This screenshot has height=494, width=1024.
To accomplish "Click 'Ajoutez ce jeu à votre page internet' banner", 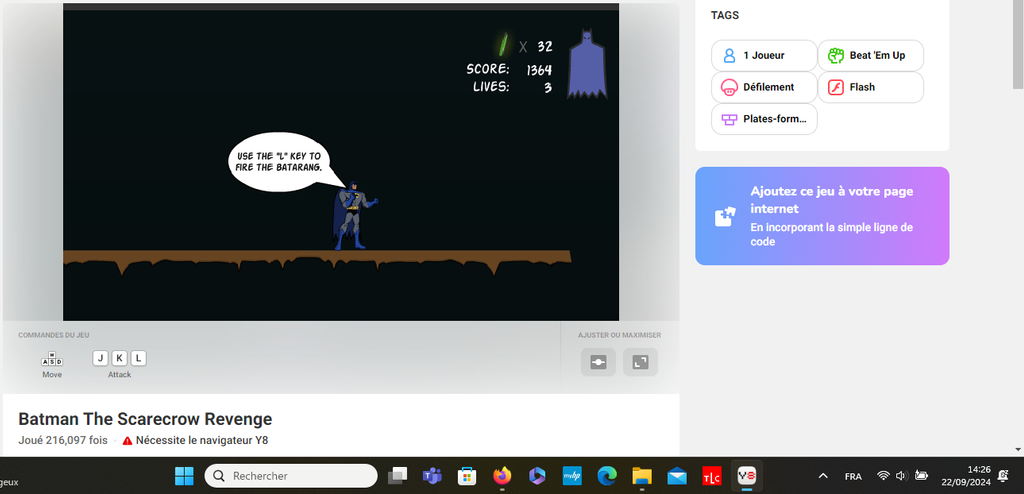I will tap(822, 216).
